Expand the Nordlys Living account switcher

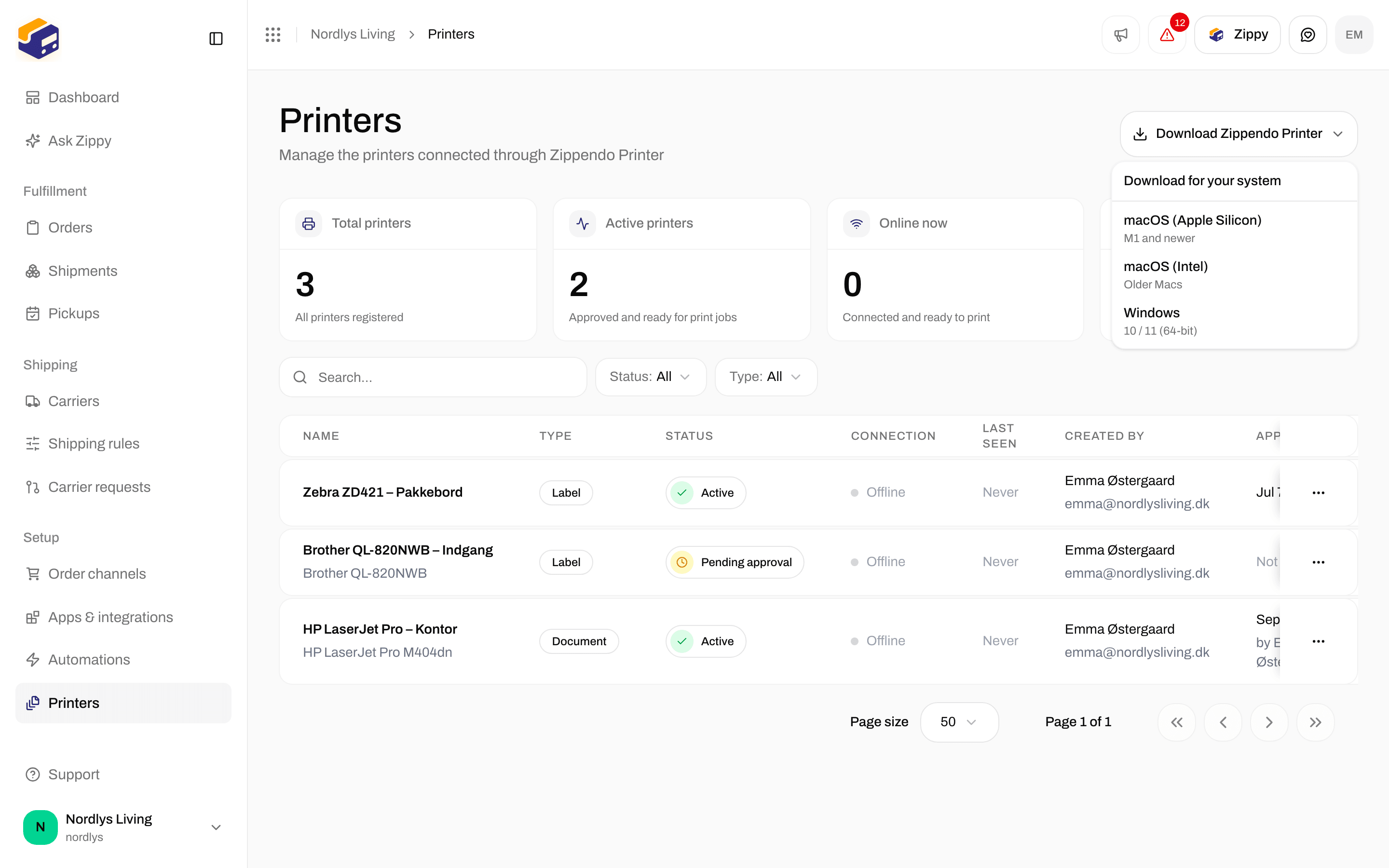point(123,827)
